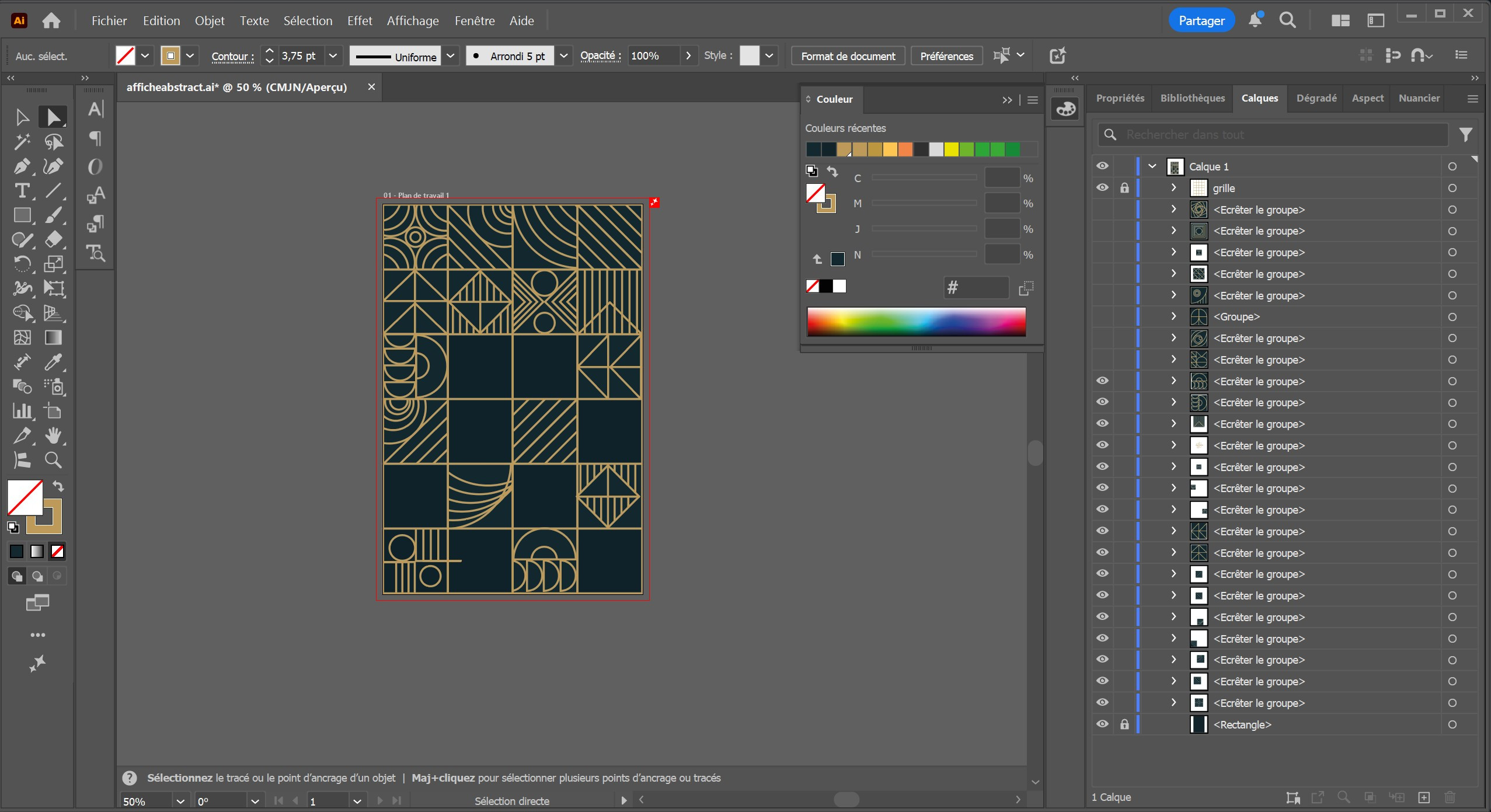Delete selection with the Calques trash icon

1450,797
